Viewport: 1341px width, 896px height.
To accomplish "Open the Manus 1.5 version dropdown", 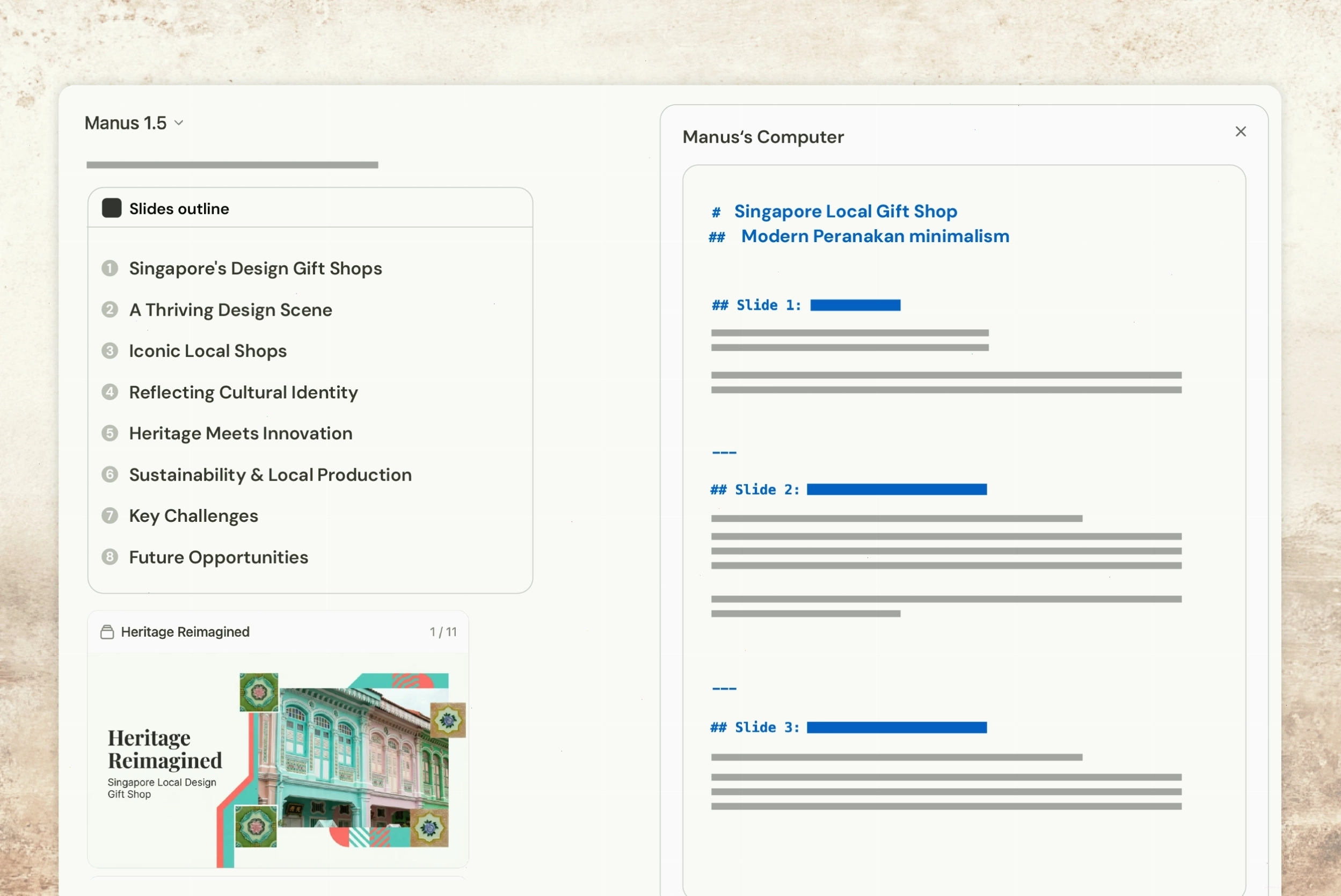I will [x=134, y=123].
